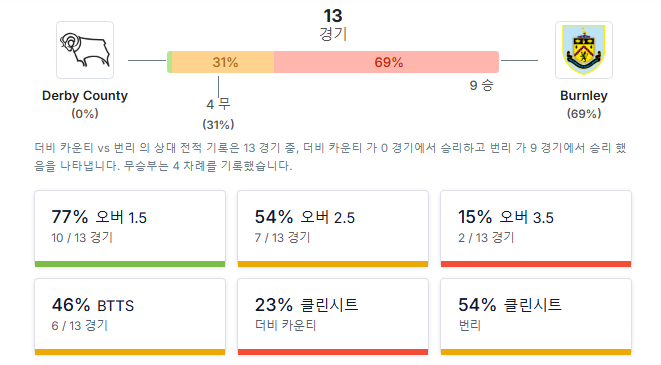Open the 23% 클린시트 더비 카운티 card
The width and height of the screenshot is (661, 365).
point(333,317)
